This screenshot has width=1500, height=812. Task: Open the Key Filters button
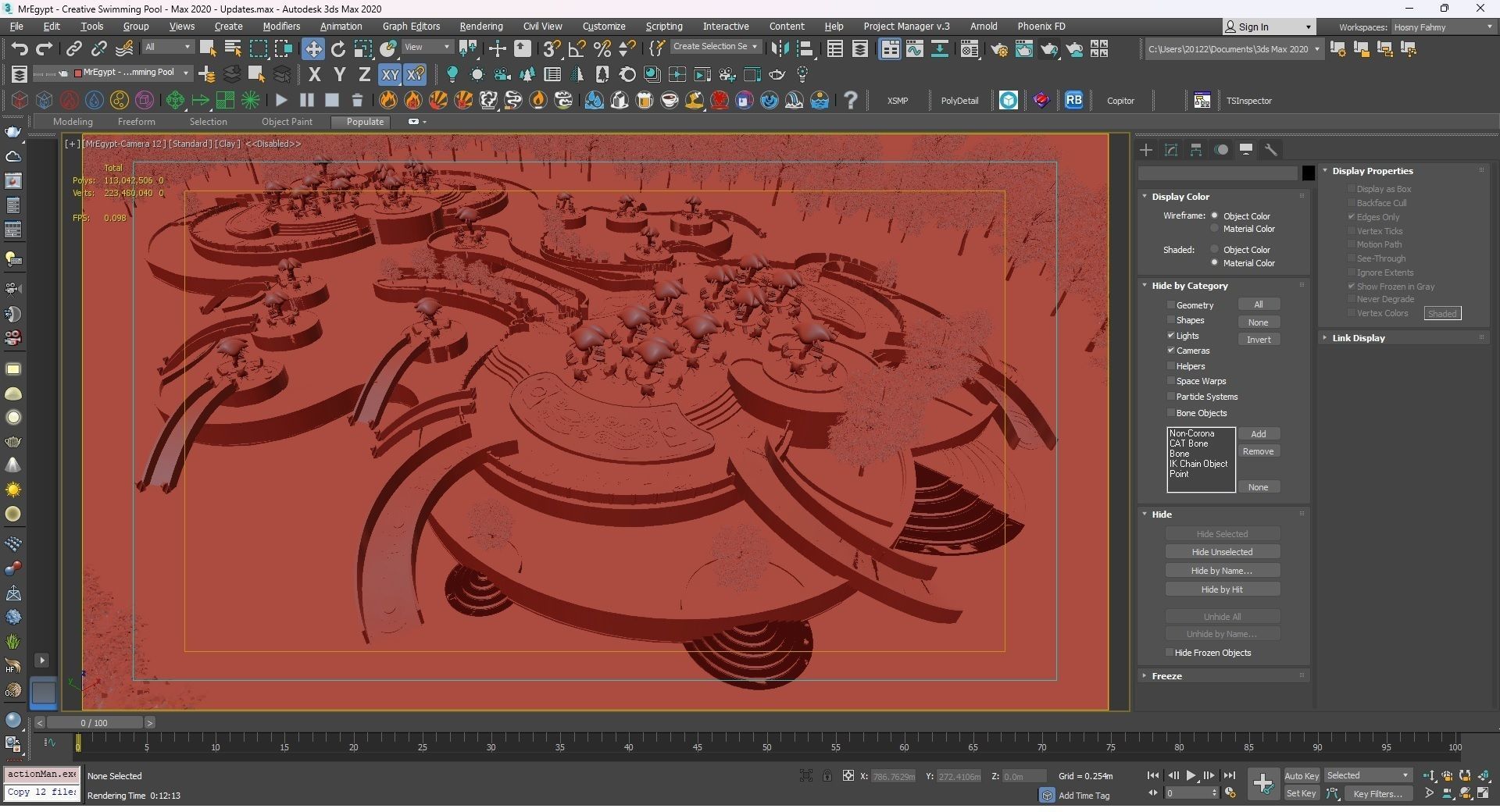point(1378,794)
